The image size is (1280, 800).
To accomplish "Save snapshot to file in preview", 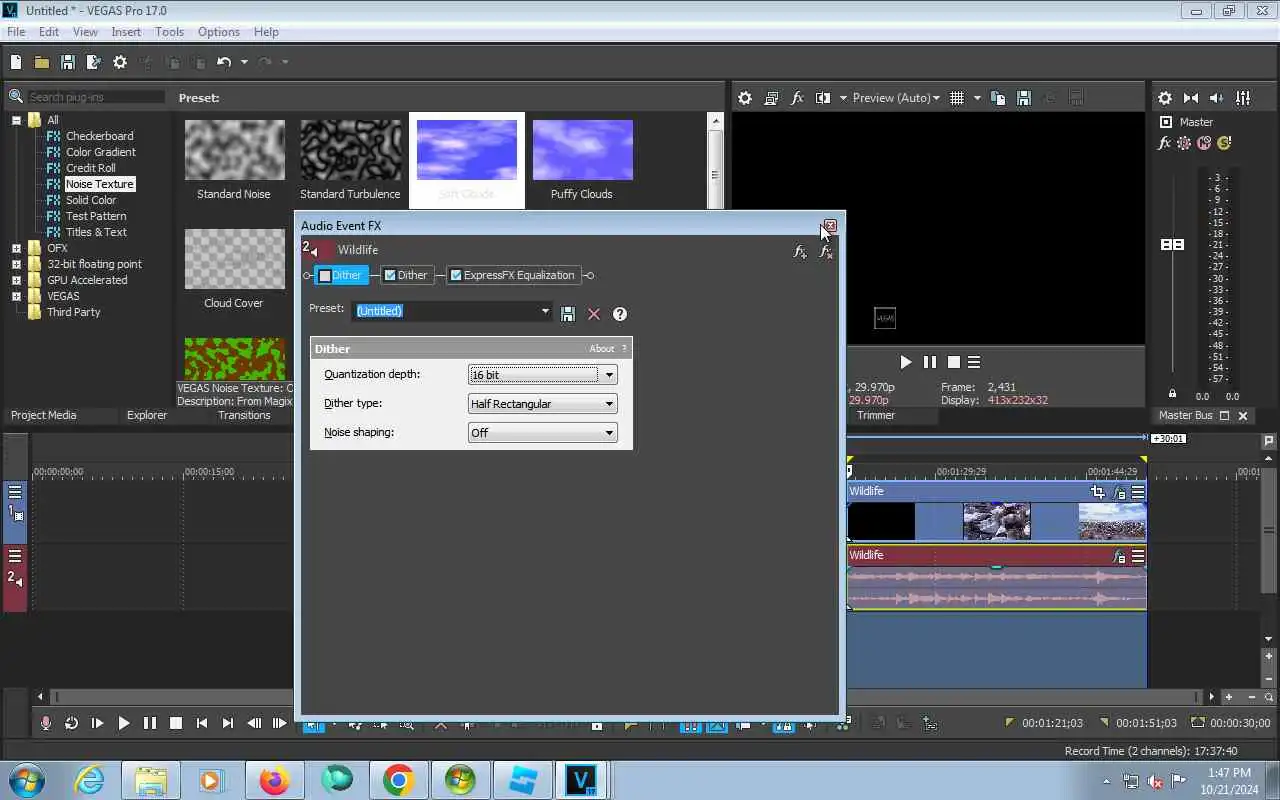I will 1023,98.
